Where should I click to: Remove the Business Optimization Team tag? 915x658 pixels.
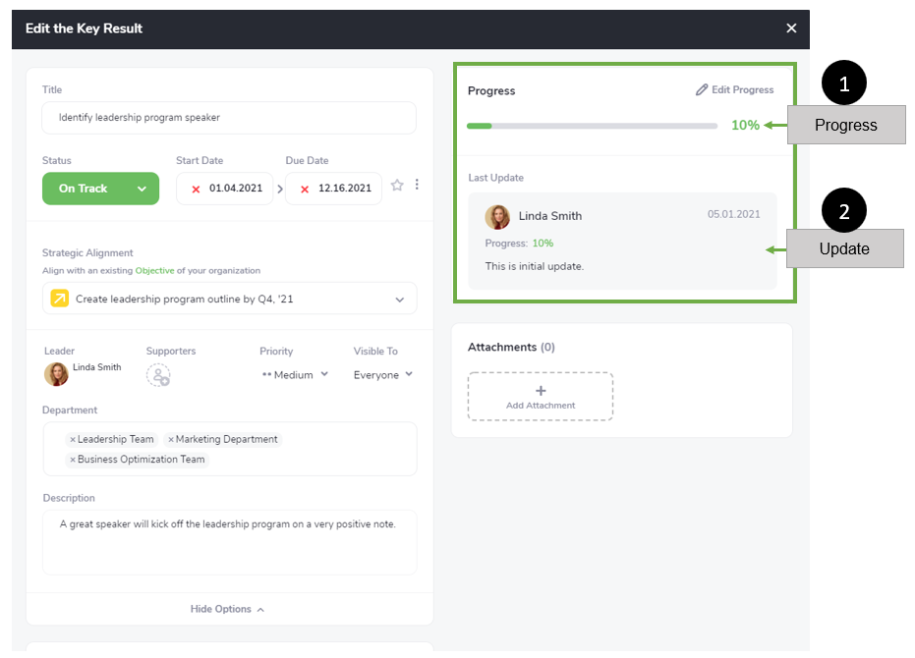point(71,459)
